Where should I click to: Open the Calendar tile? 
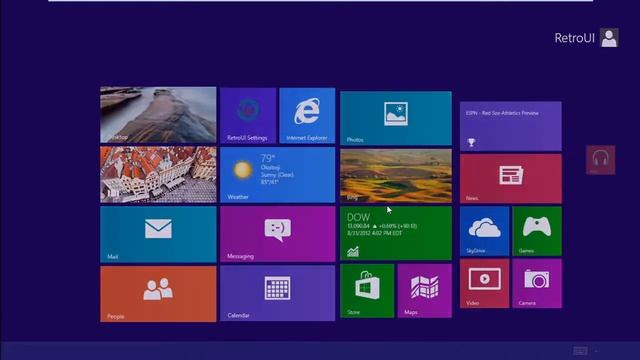click(x=278, y=293)
